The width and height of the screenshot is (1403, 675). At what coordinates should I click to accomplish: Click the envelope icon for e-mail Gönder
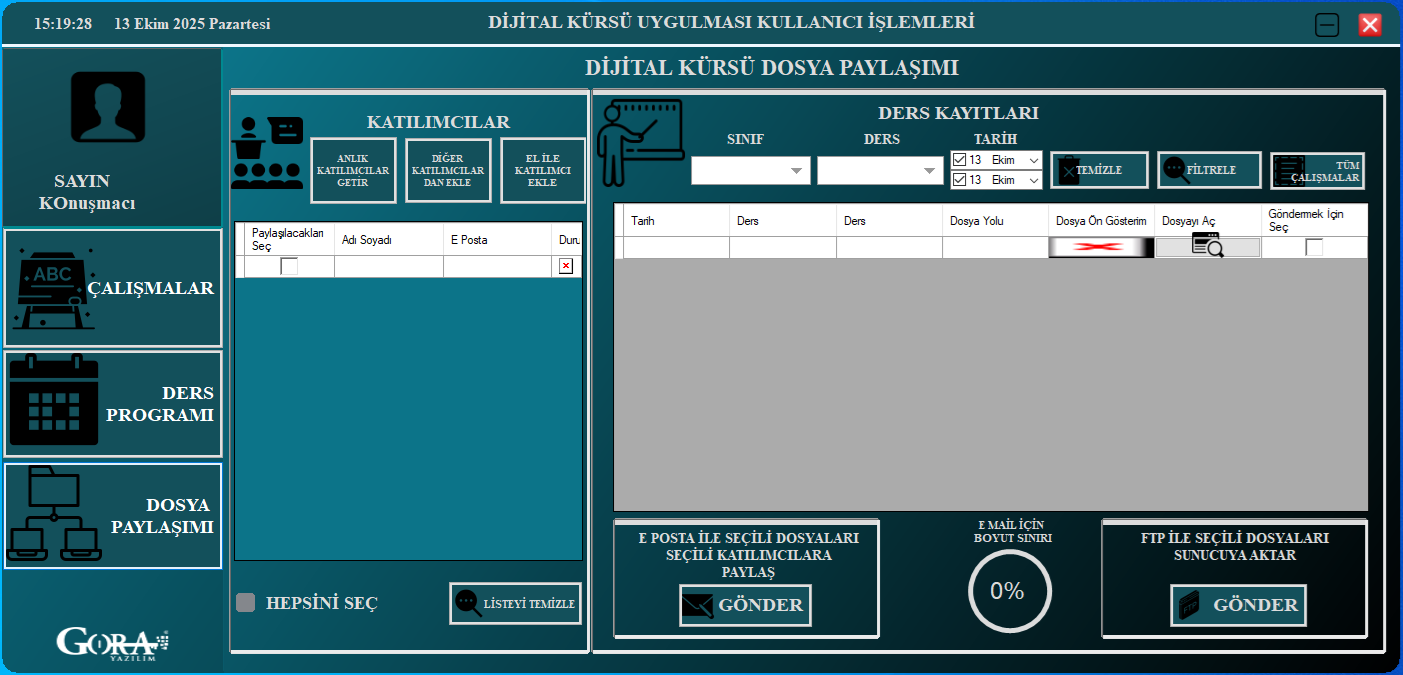(697, 606)
